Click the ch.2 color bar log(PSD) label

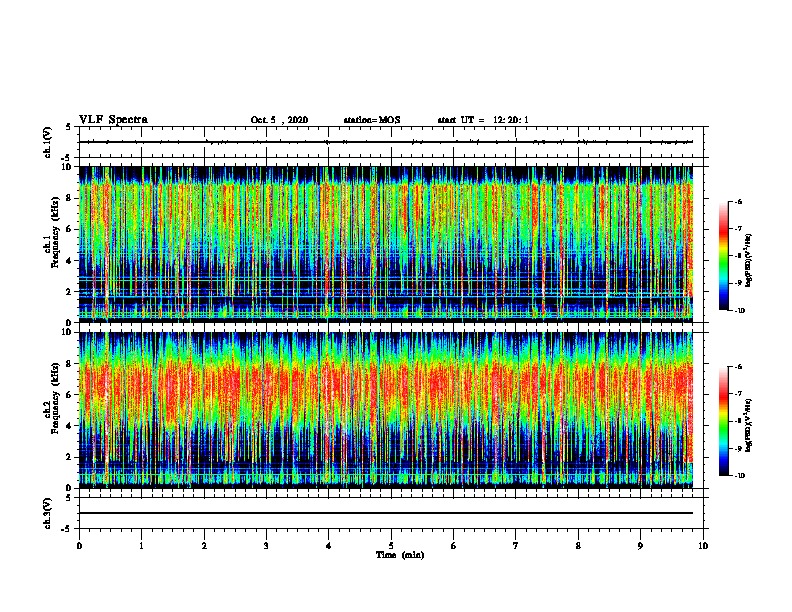749,425
